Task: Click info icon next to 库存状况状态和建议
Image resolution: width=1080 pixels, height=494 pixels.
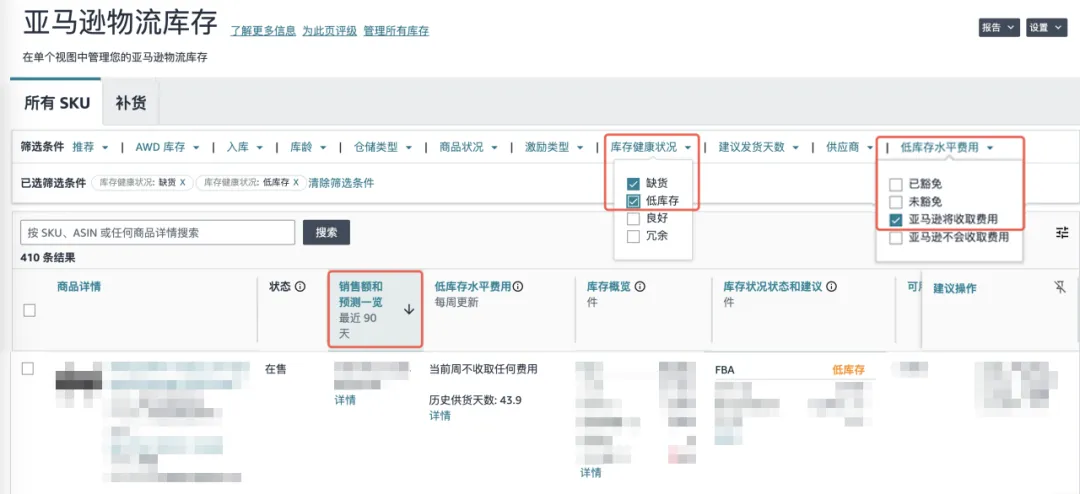Action: tap(831, 287)
